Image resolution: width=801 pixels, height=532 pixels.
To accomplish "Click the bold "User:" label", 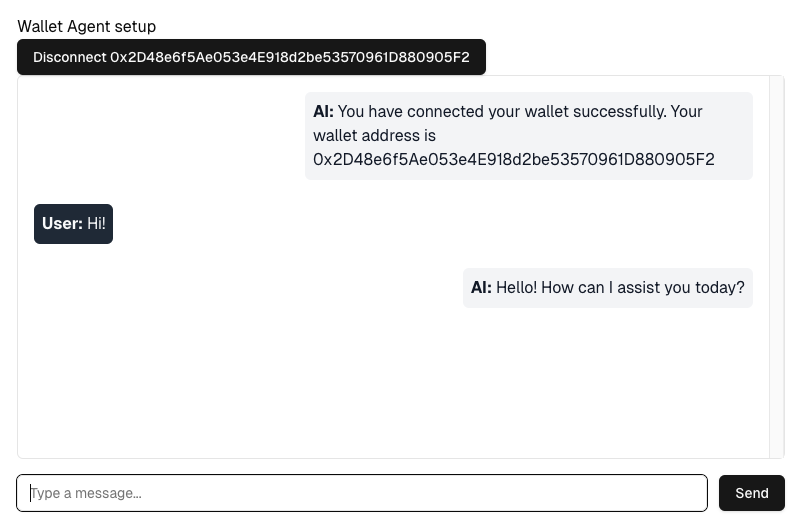I will click(62, 224).
